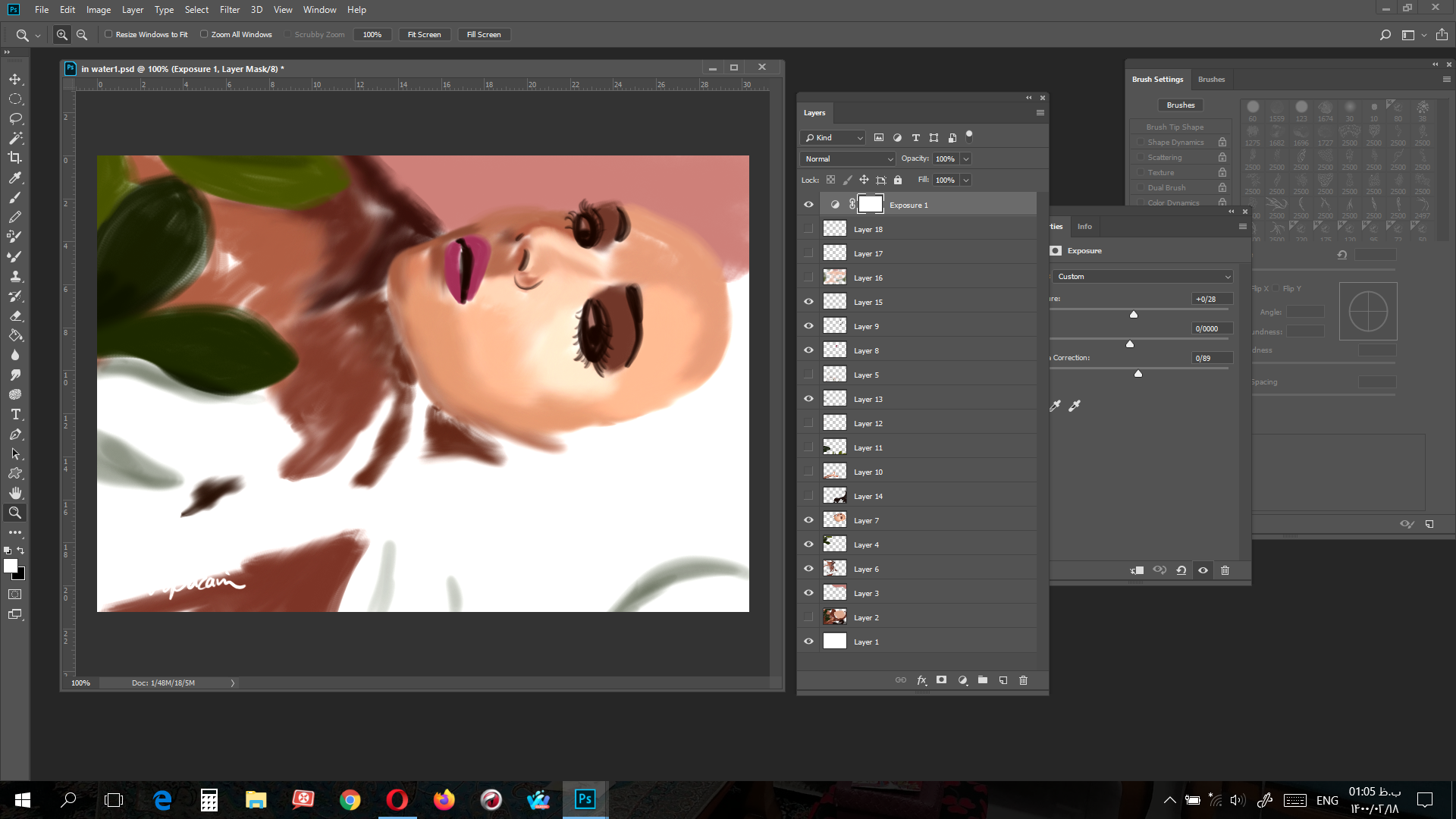The width and height of the screenshot is (1456, 819).
Task: Click foreground color swatch
Action: [11, 566]
